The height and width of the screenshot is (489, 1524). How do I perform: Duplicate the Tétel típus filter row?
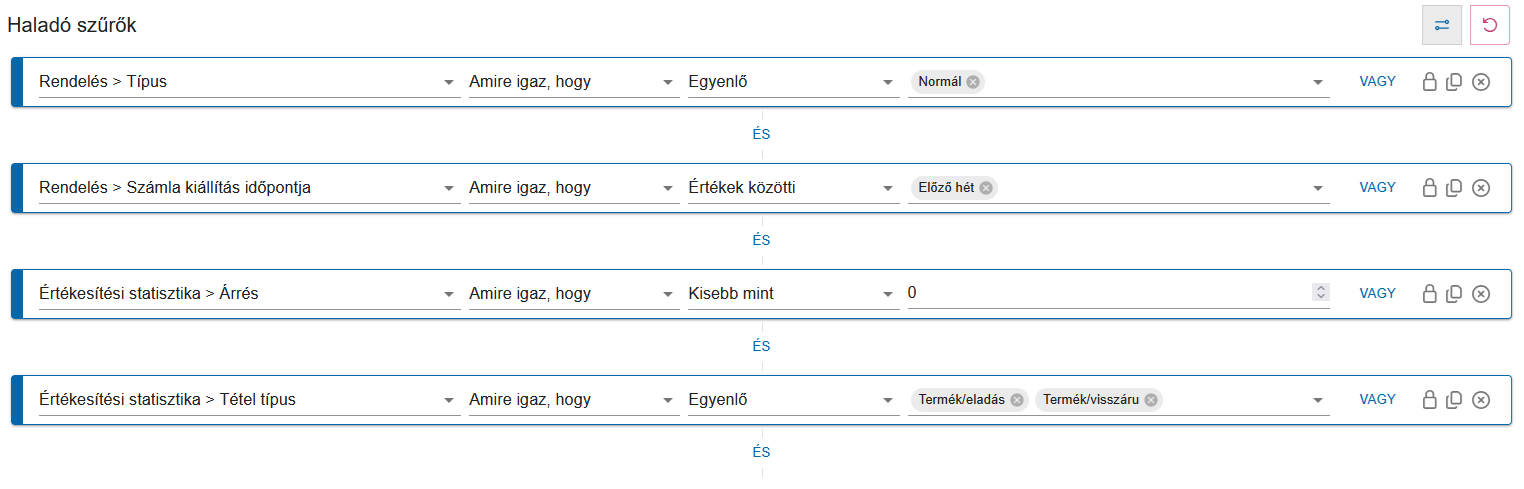pyautogui.click(x=1455, y=400)
